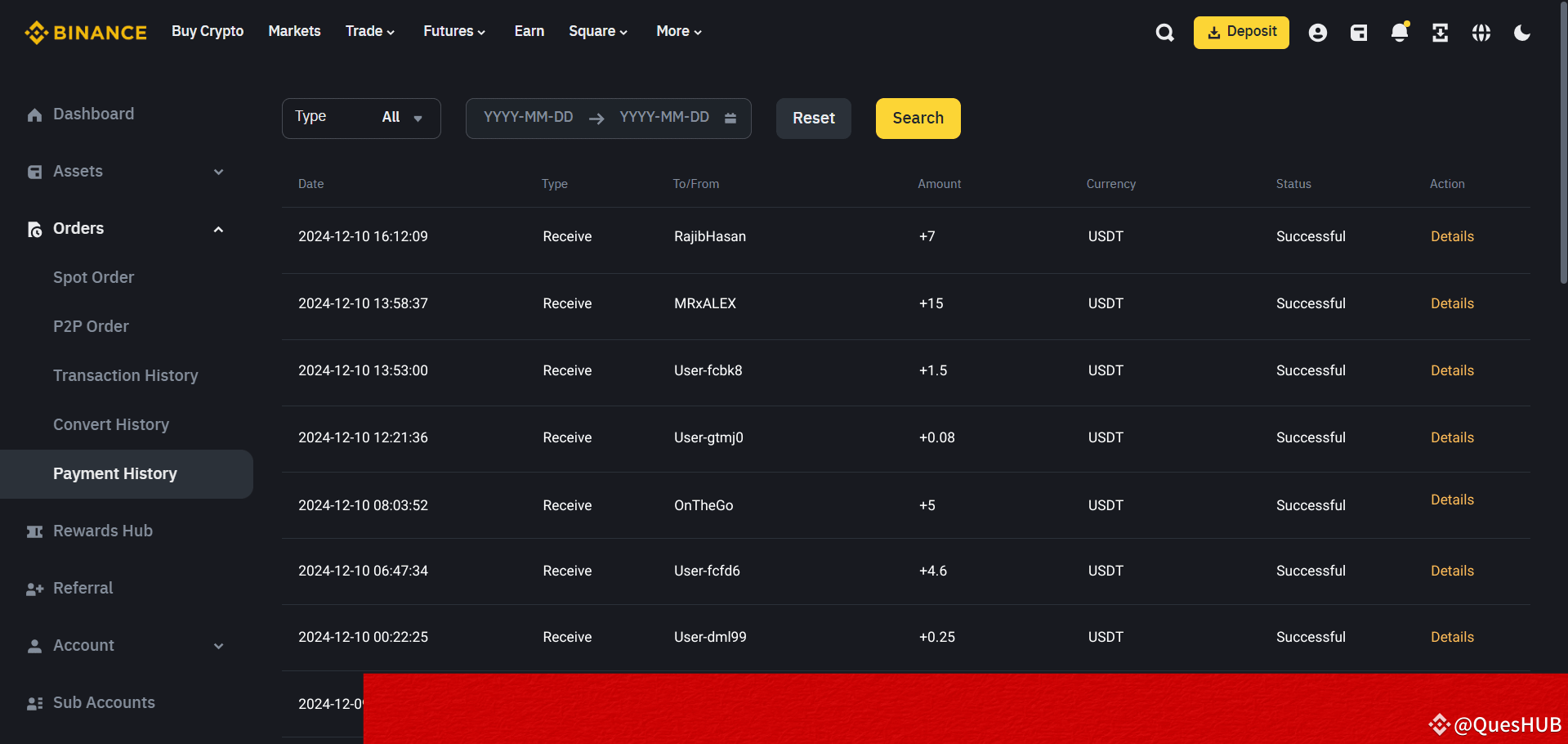Open the date range calendar icon

(x=730, y=118)
